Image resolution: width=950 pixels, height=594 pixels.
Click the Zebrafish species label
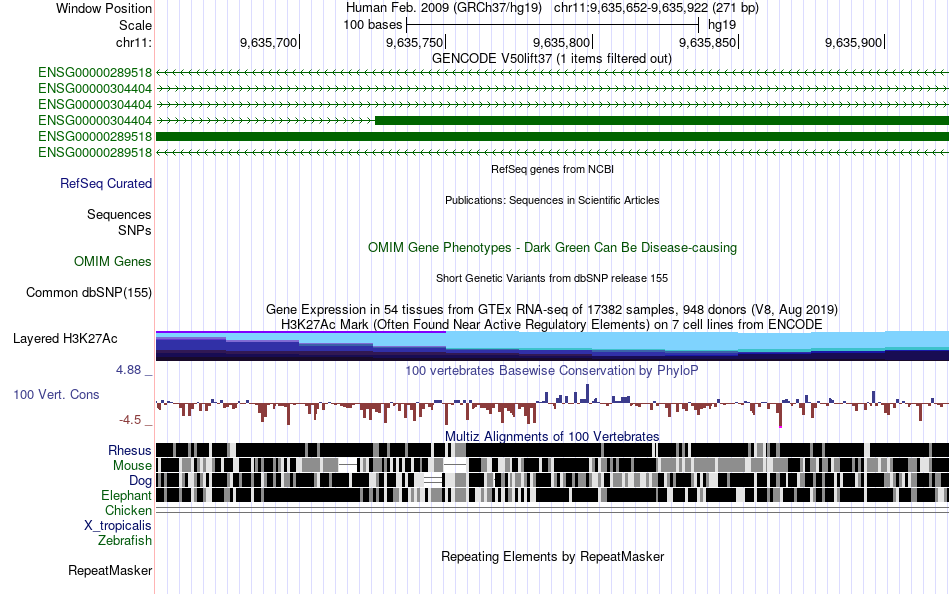125,540
